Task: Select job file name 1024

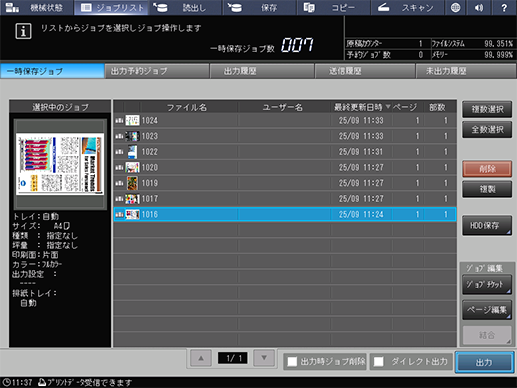Action: [150, 120]
